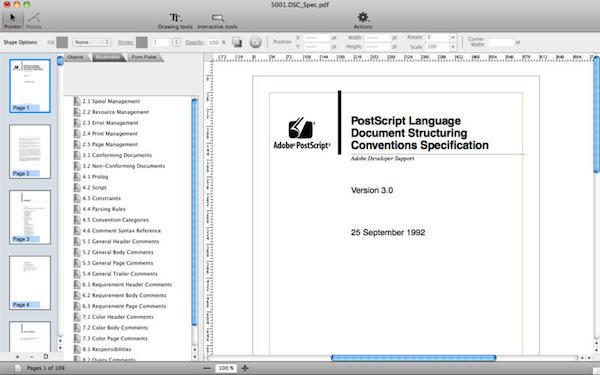
Task: Switch to the Objects tab
Action: click(76, 57)
